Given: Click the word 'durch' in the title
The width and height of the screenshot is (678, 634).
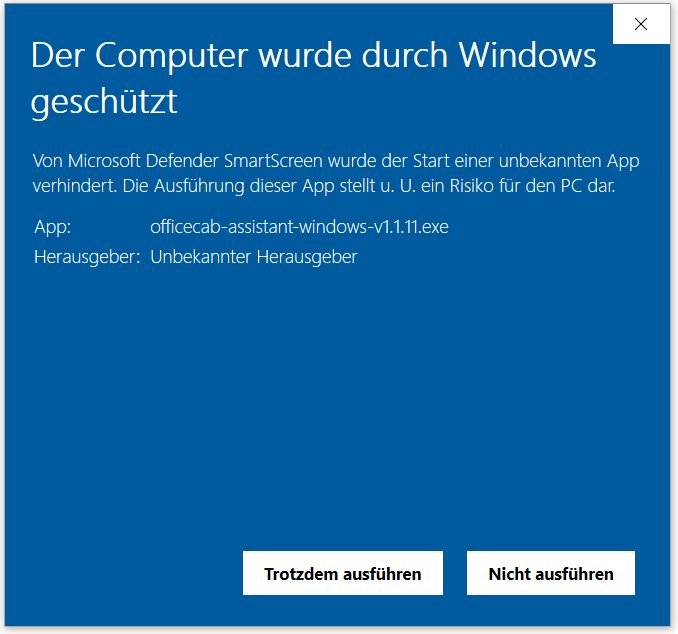Looking at the screenshot, I should (405, 56).
